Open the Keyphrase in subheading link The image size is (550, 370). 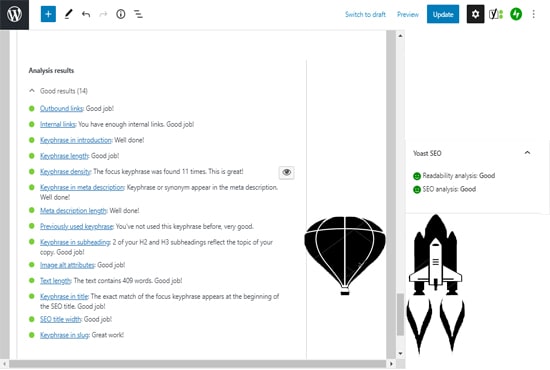(75, 242)
